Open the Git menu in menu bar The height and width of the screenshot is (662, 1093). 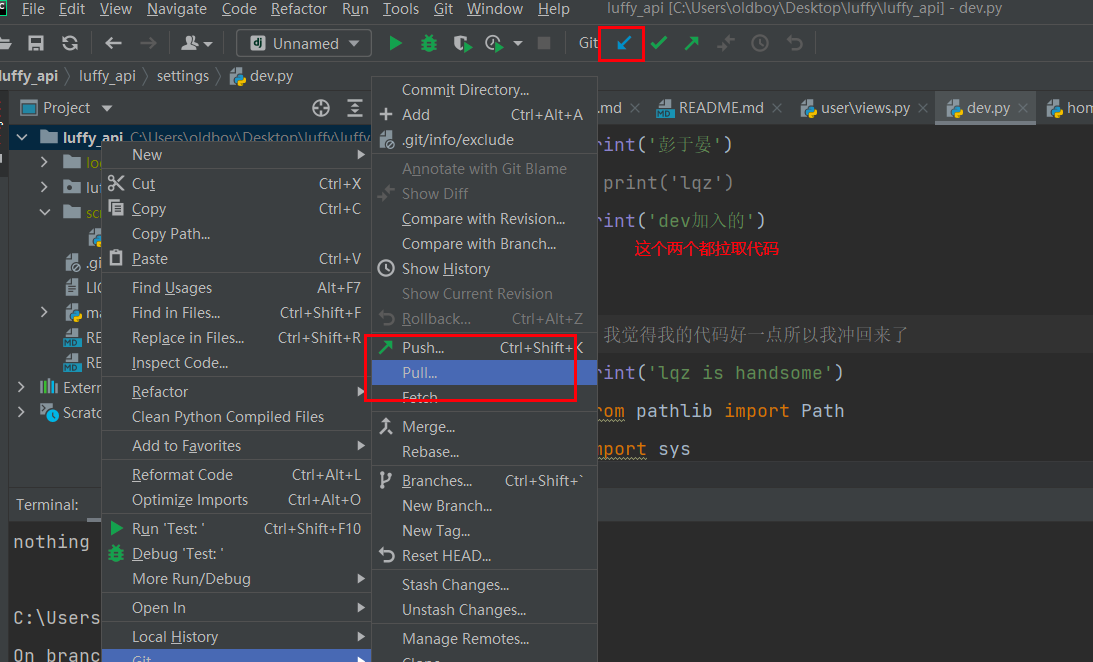tap(443, 9)
